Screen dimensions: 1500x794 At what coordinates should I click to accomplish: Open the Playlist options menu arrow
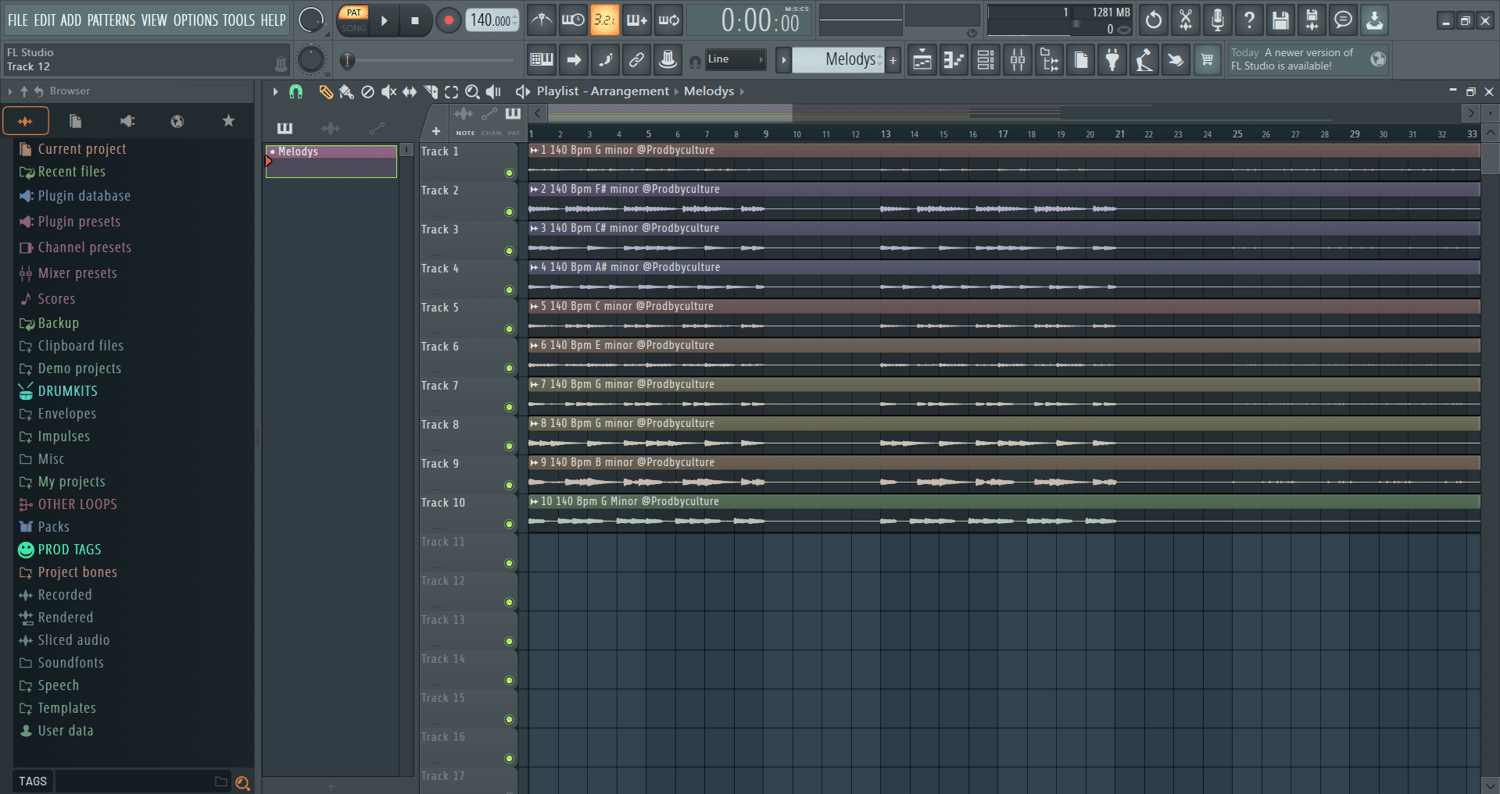[x=276, y=92]
